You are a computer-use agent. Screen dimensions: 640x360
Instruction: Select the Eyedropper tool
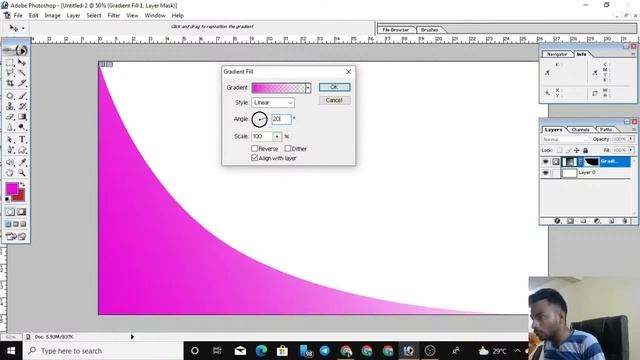point(22,162)
